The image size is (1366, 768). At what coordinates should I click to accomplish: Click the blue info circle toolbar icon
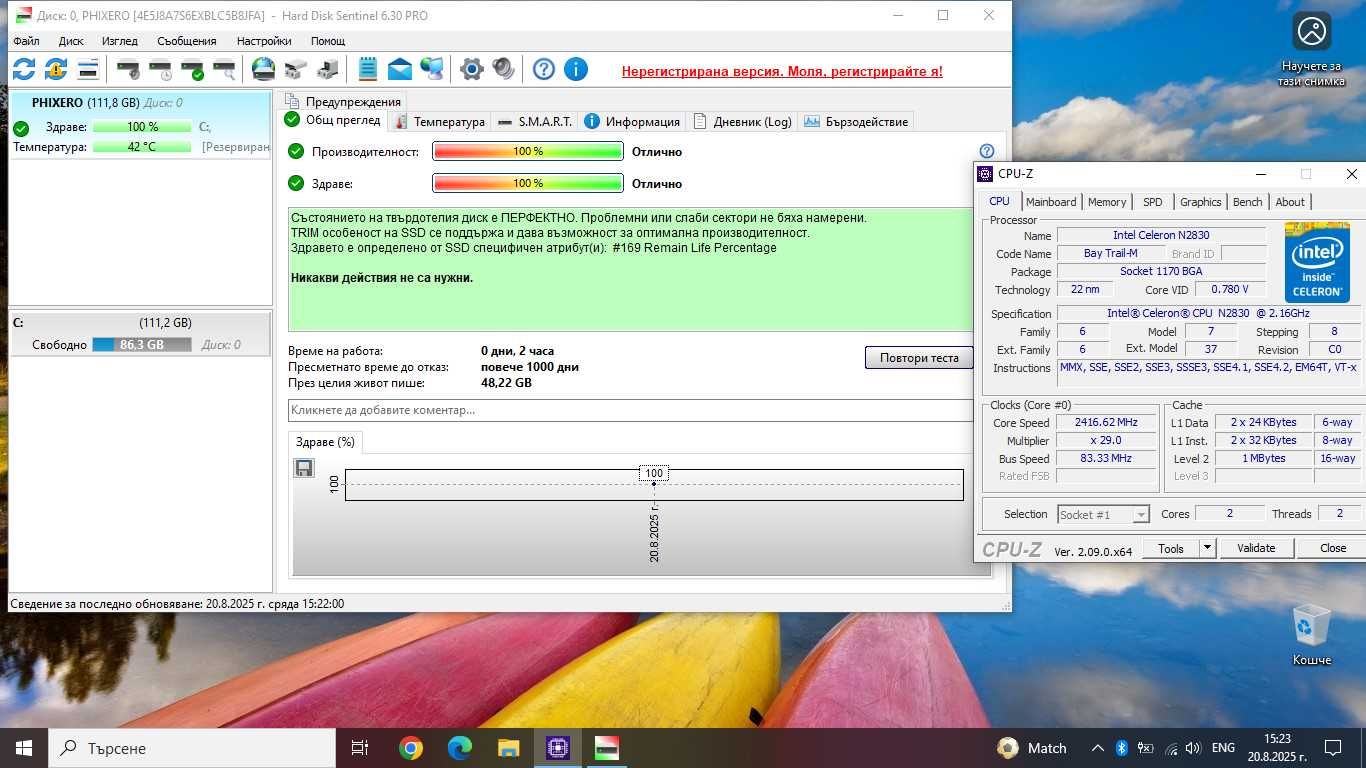(x=576, y=69)
